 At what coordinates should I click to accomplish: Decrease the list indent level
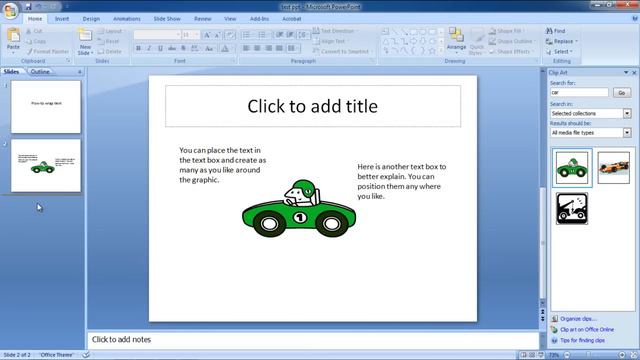coord(280,35)
